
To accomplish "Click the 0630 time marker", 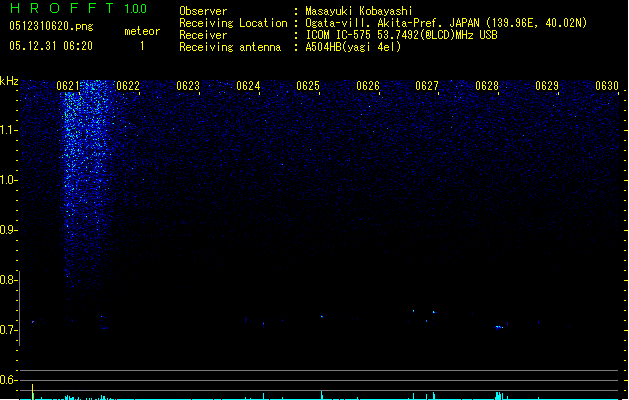I will (607, 86).
